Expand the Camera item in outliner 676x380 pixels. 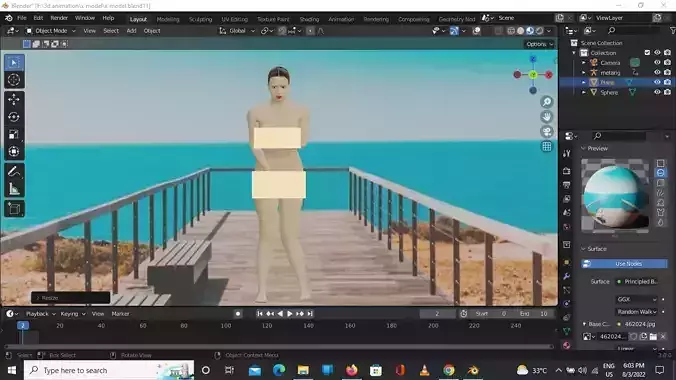[584, 63]
